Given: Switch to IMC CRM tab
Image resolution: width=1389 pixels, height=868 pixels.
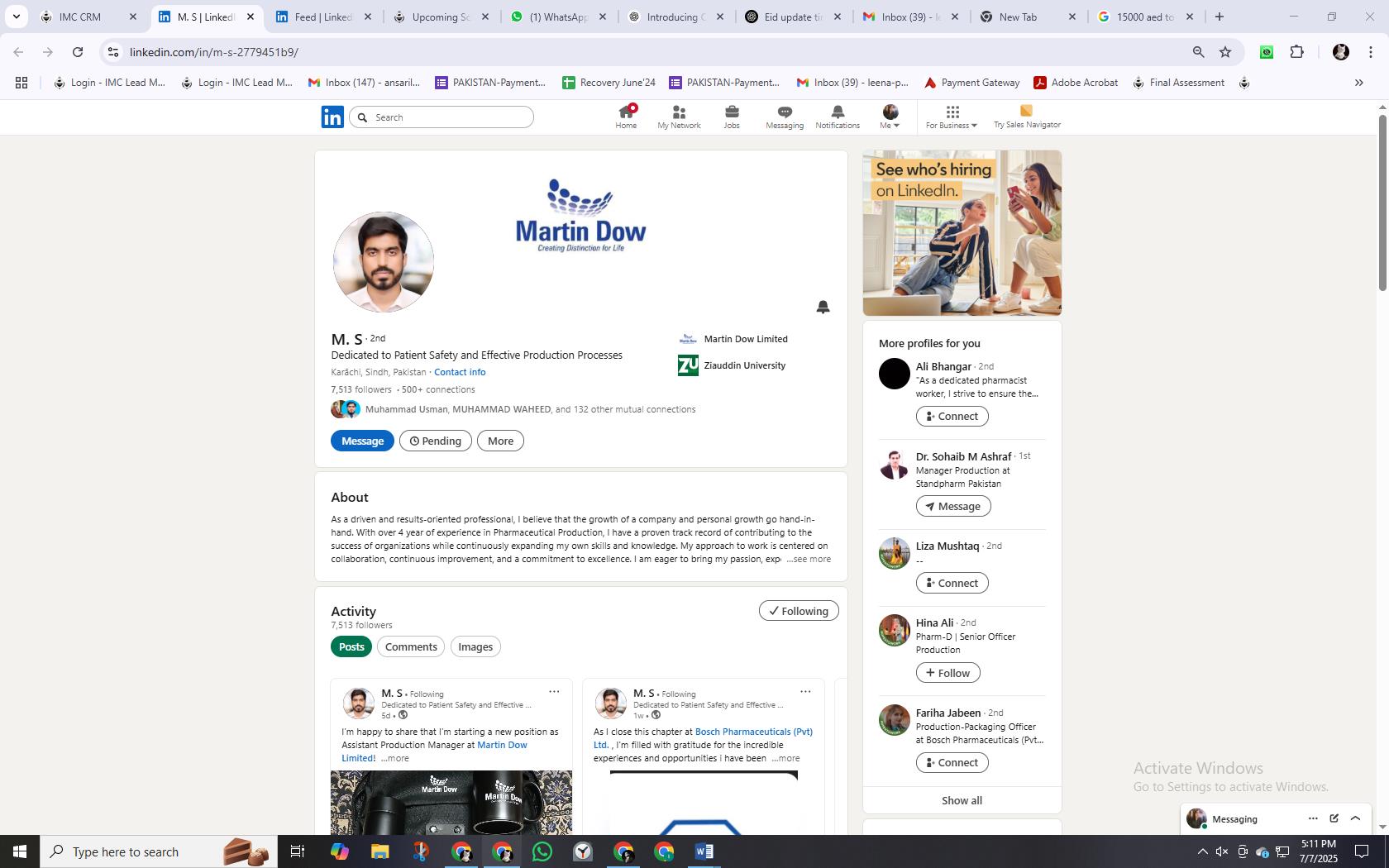Looking at the screenshot, I should pos(89,17).
